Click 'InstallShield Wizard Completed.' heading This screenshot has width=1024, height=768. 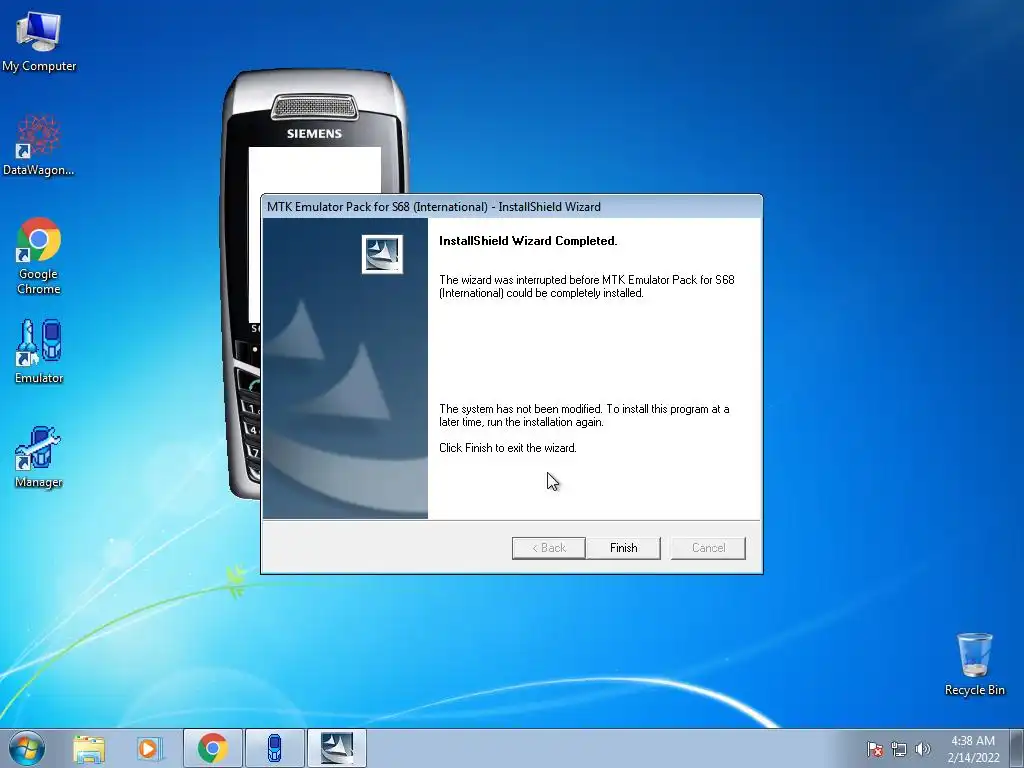click(528, 241)
